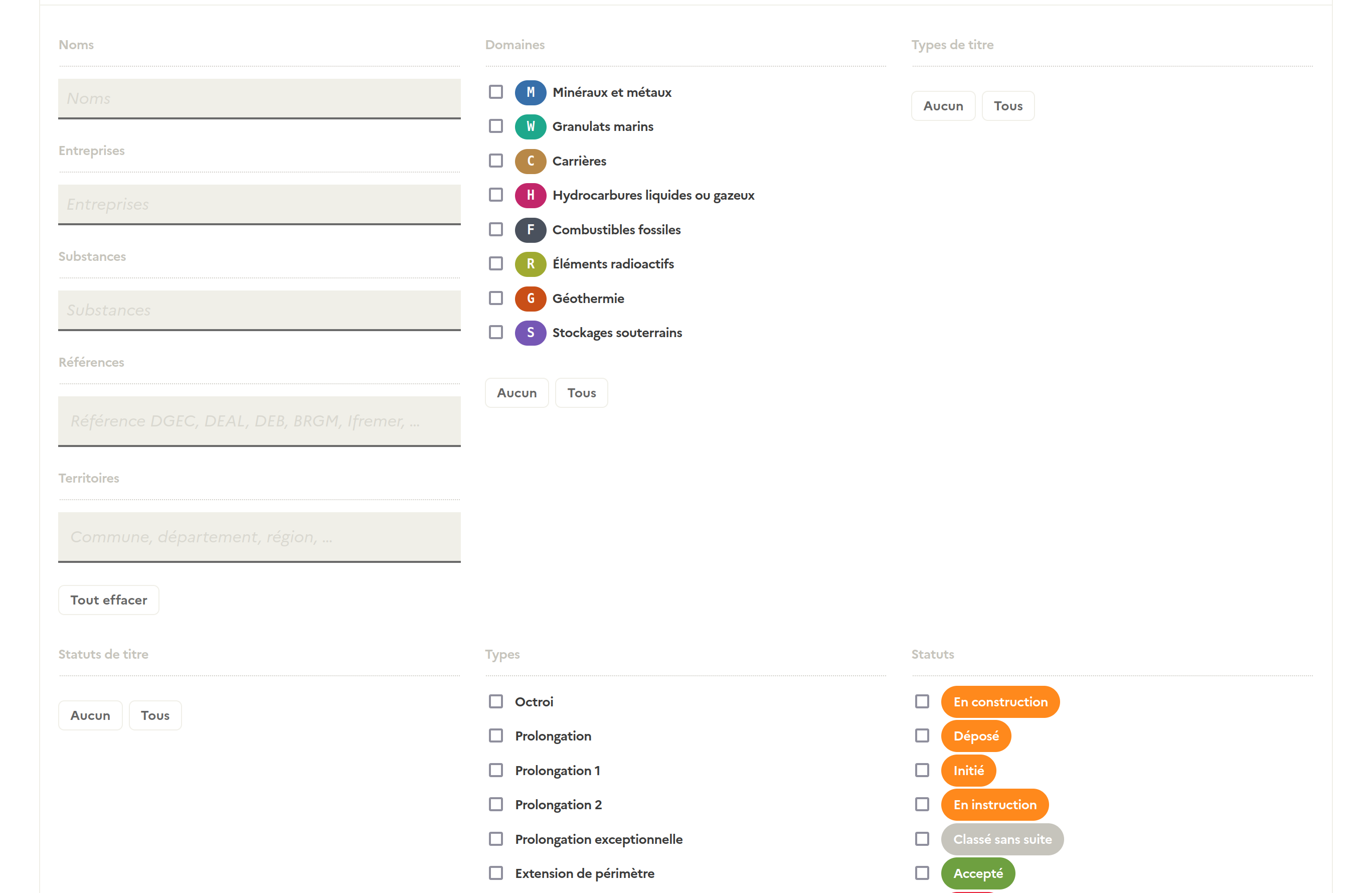This screenshot has width=1372, height=893.
Task: Tick the checkbox next to Déposé
Action: [922, 735]
